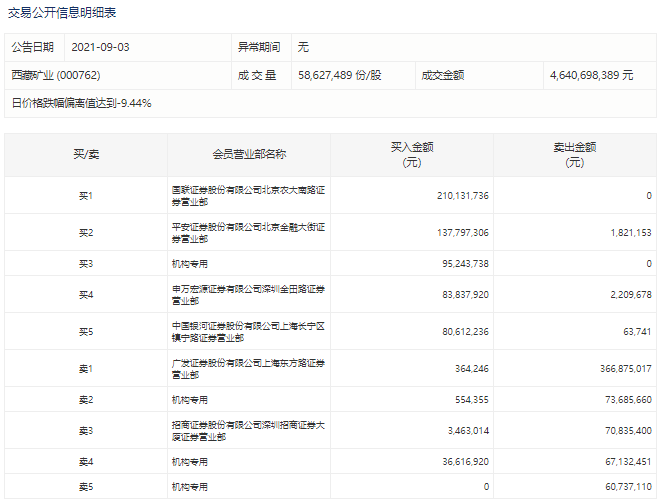Select the 卖2 row label
662x499 pixels.
pos(86,400)
